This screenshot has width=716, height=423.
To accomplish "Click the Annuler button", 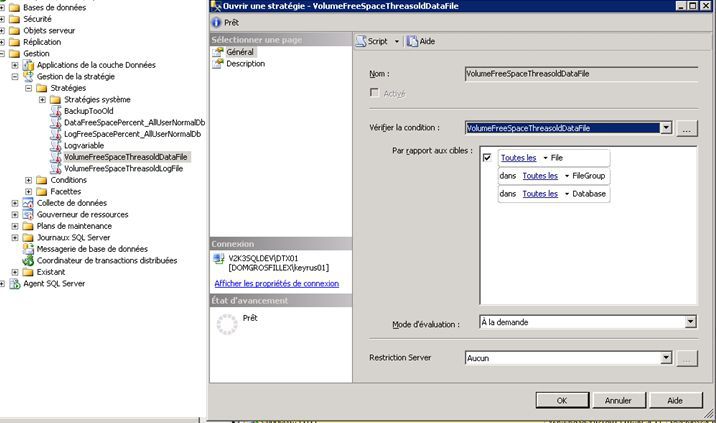I will pos(618,401).
